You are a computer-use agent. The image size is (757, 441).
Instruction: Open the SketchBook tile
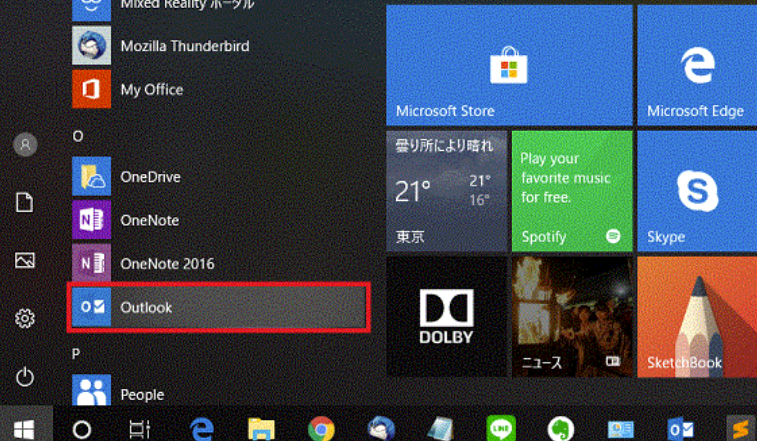point(697,317)
